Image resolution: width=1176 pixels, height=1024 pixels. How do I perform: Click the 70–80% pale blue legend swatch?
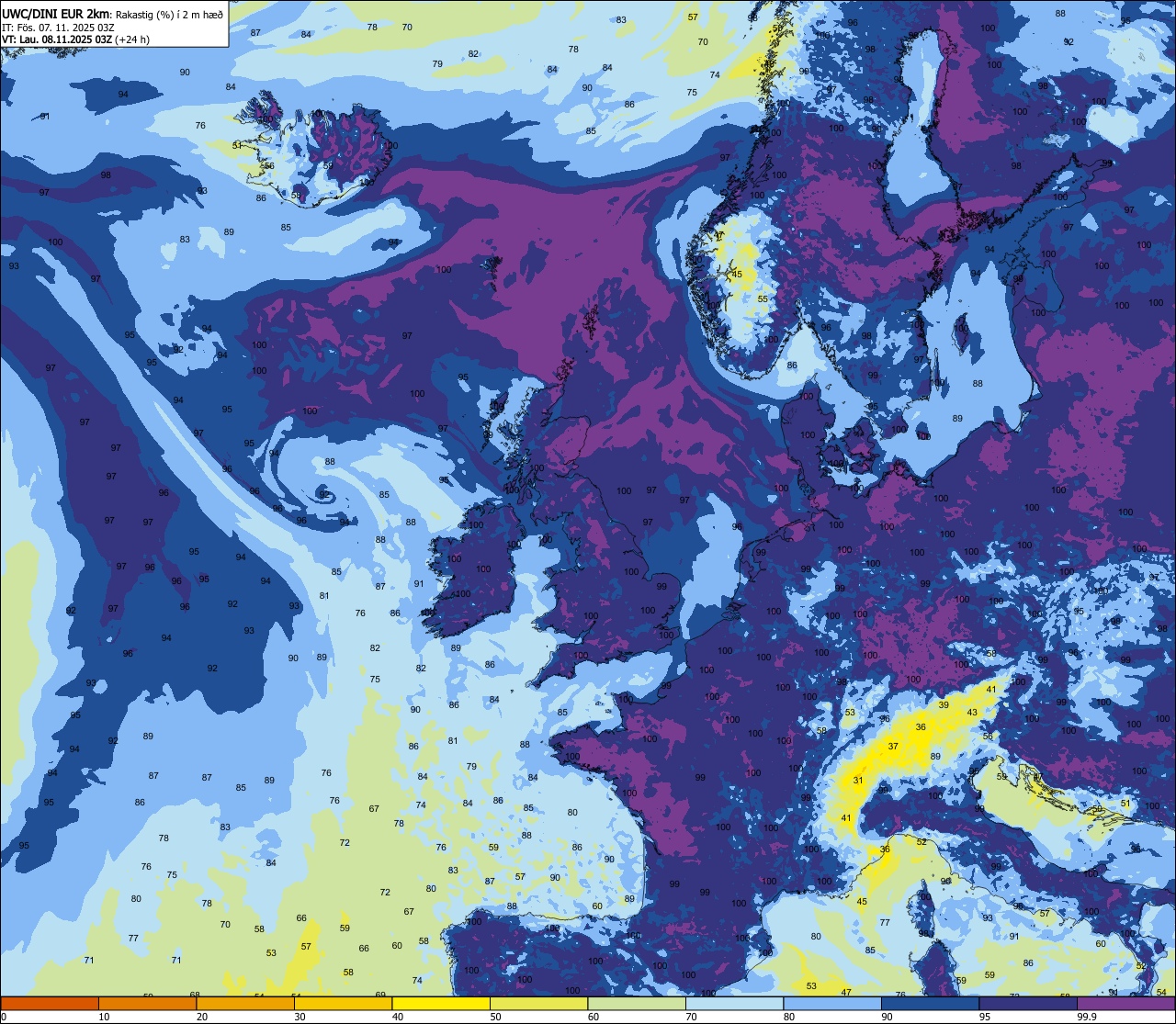734,1003
